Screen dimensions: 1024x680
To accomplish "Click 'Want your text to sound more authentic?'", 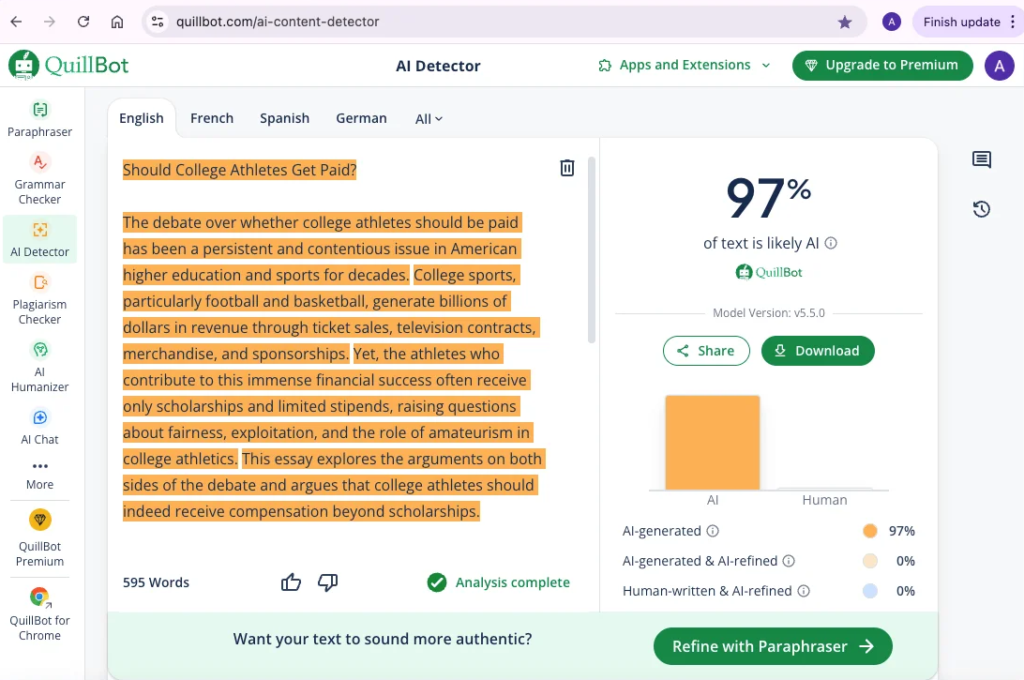I will (x=383, y=639).
